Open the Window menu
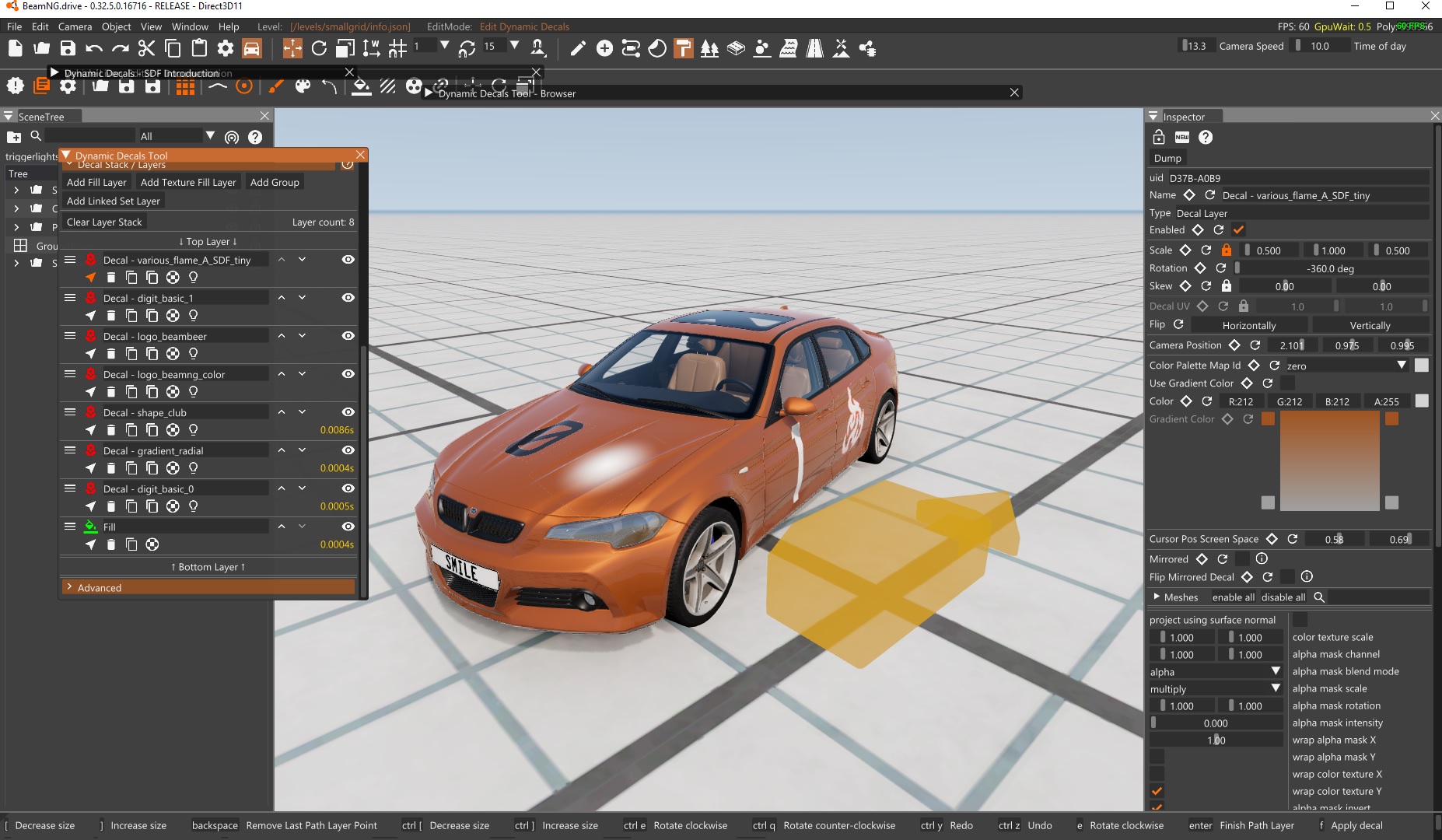 click(190, 26)
